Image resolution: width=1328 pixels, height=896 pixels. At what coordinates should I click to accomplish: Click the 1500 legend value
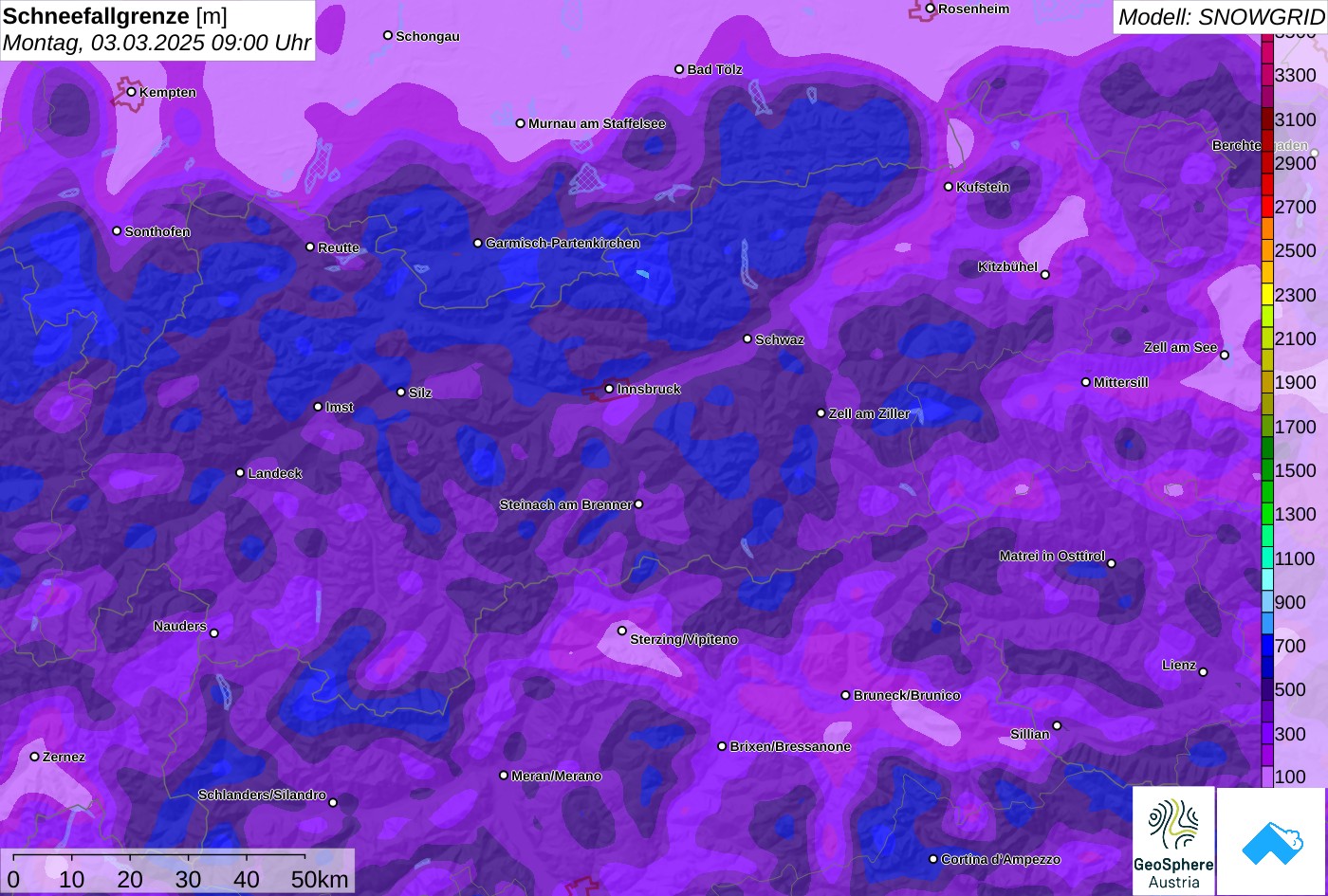pos(1296,470)
